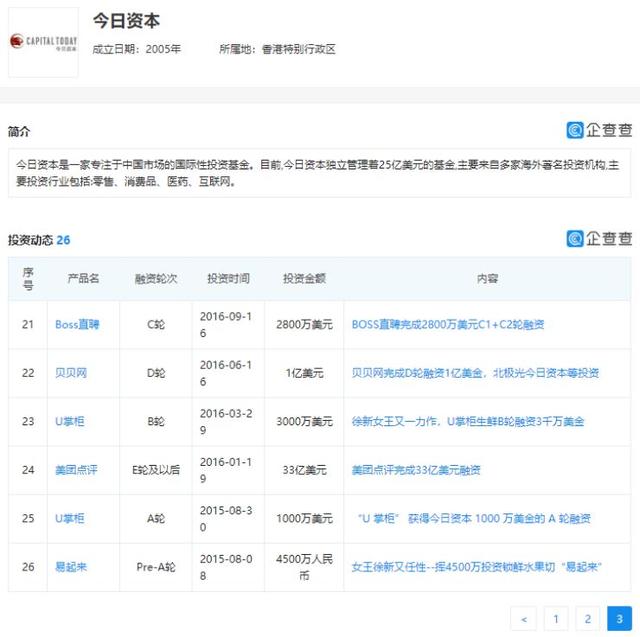This screenshot has width=640, height=637.
Task: Open article BOSS直聘完成2800万美元C1+C2轮融资
Action: [448, 324]
